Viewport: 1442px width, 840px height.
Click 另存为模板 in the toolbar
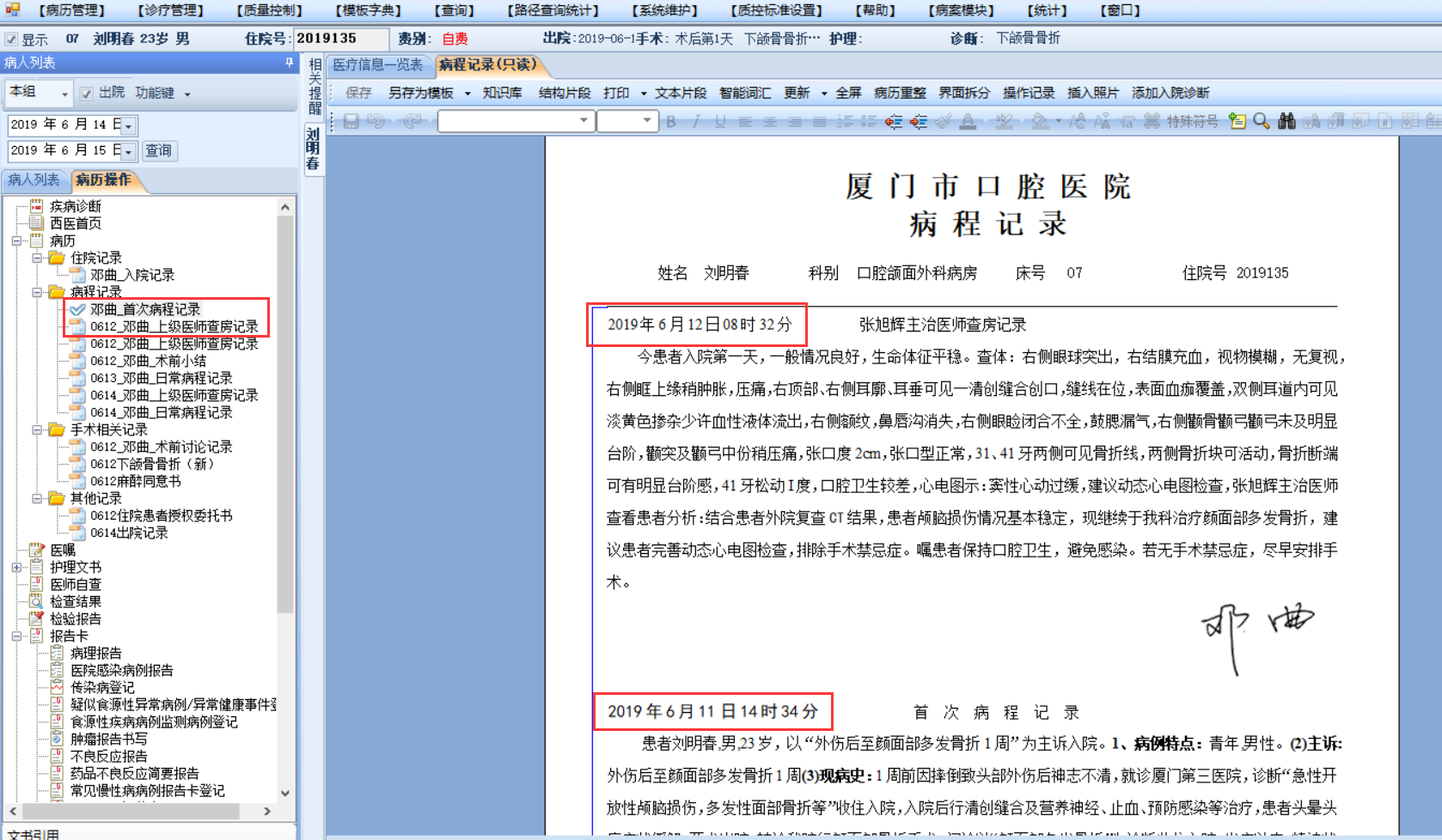coord(421,93)
